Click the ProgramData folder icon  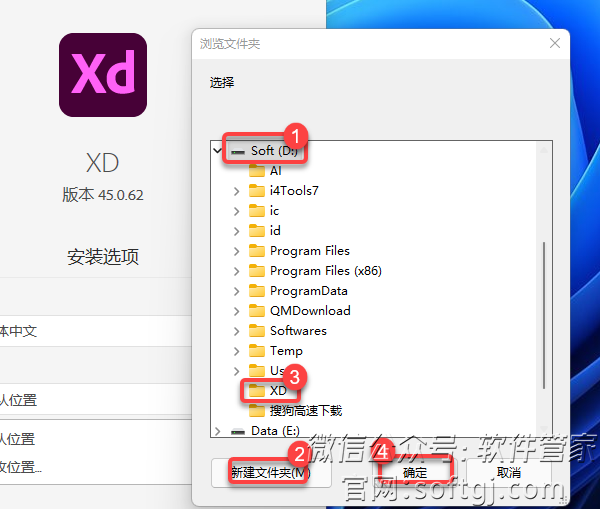257,290
